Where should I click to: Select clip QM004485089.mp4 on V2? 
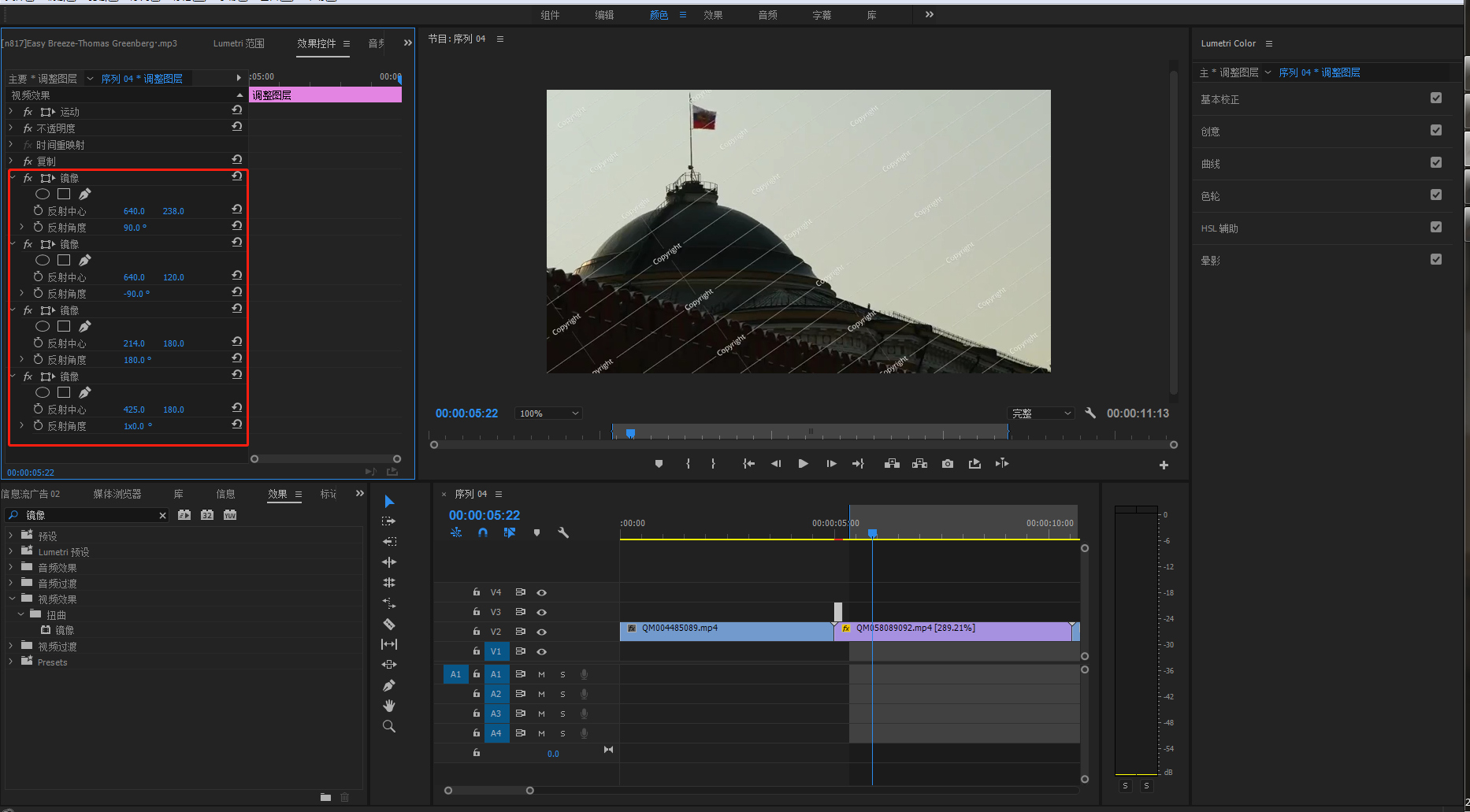(726, 631)
